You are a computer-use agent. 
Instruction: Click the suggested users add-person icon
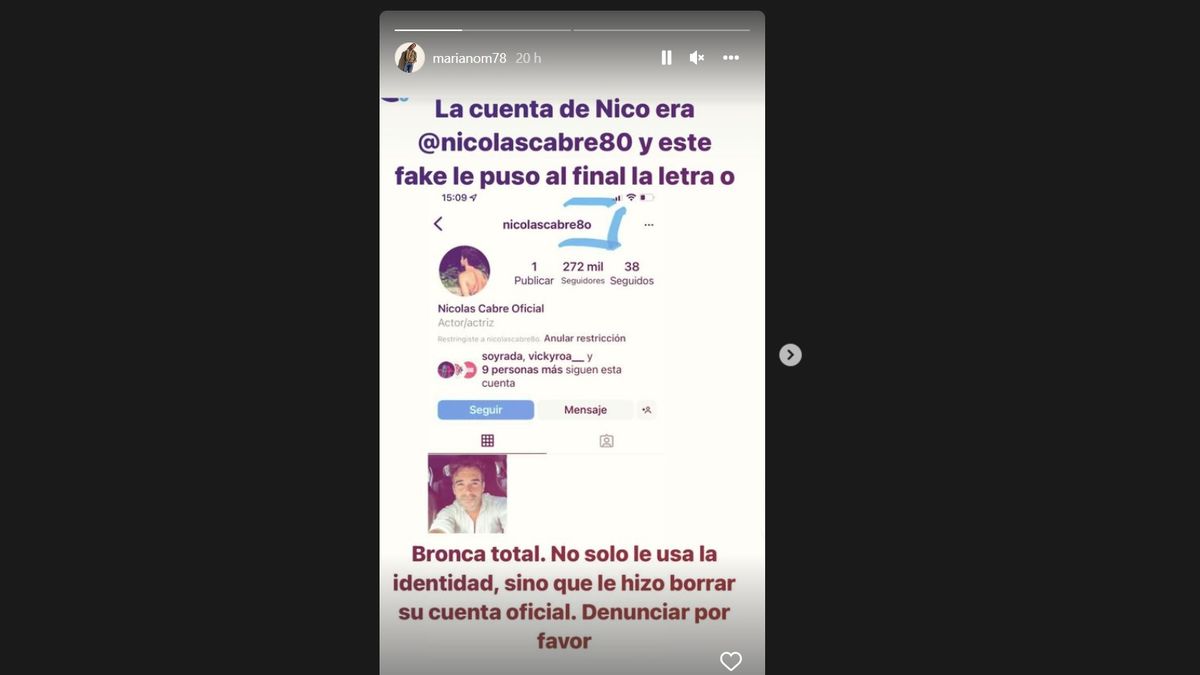(x=647, y=410)
